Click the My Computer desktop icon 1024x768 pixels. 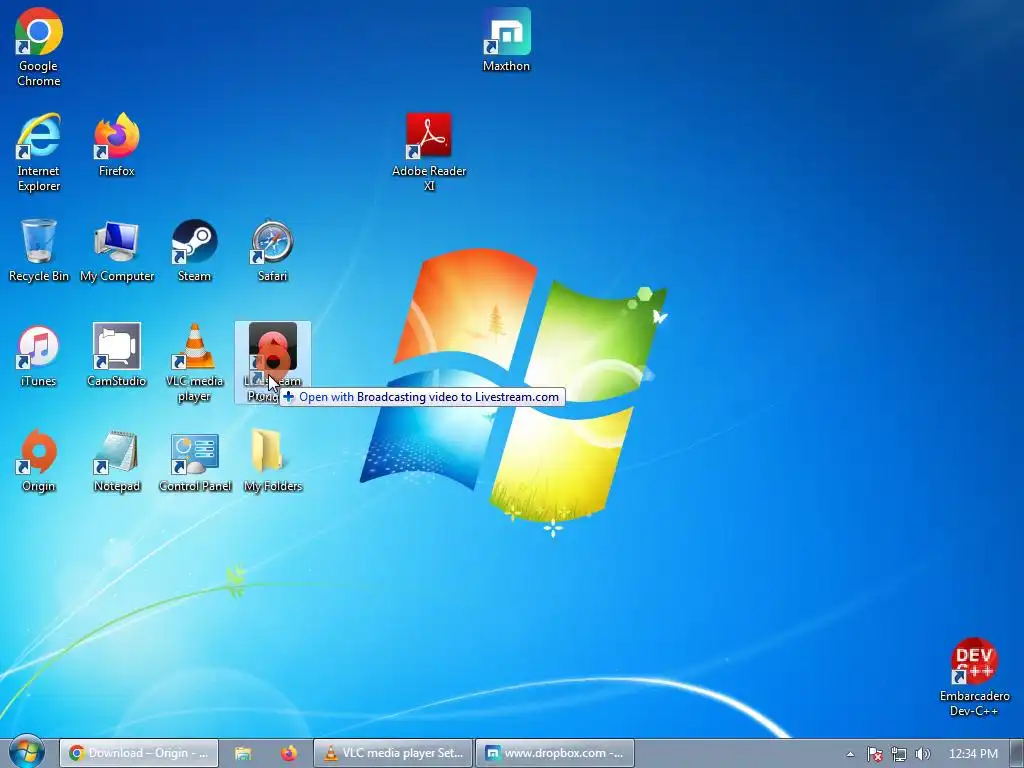pos(117,251)
